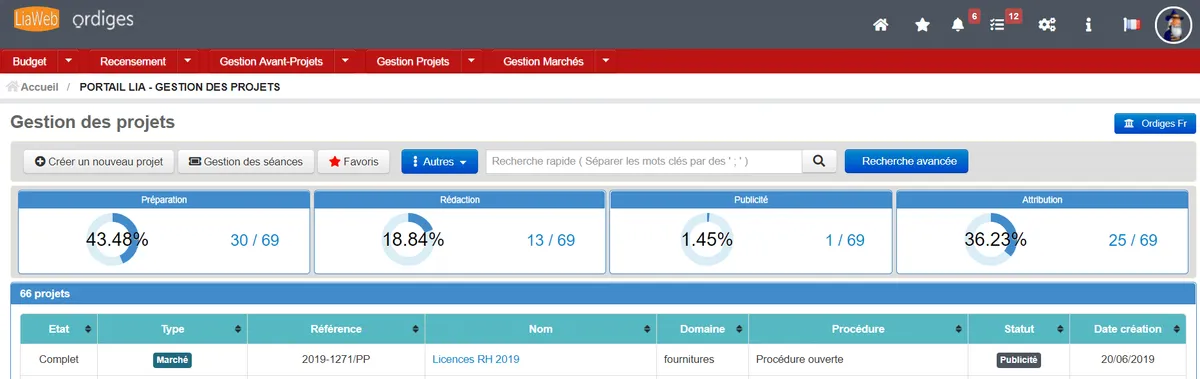Open the user profile avatar

coord(1174,25)
